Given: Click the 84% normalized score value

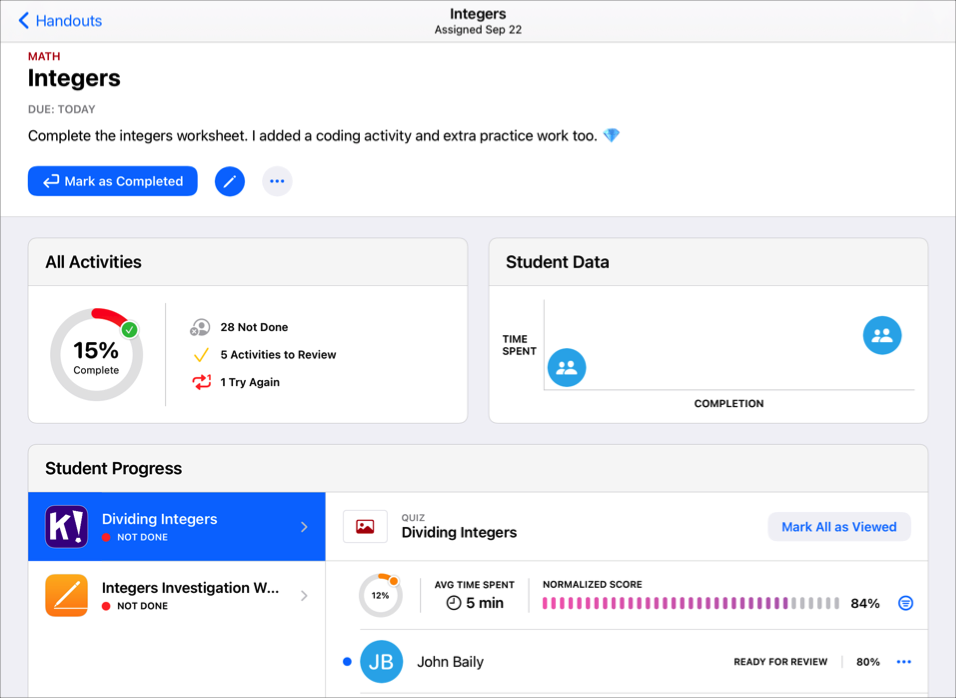Looking at the screenshot, I should 865,604.
